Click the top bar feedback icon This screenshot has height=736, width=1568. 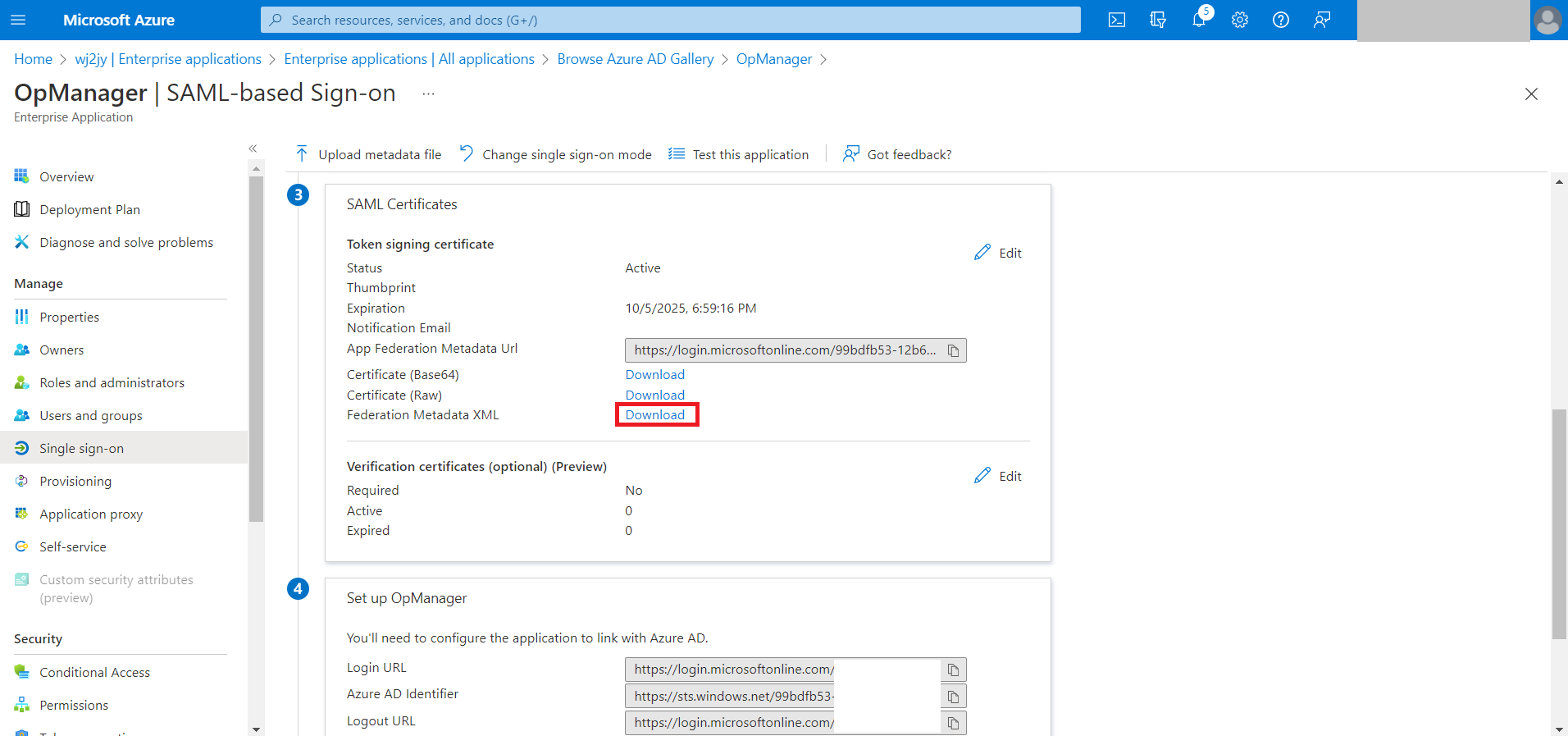coord(1322,20)
